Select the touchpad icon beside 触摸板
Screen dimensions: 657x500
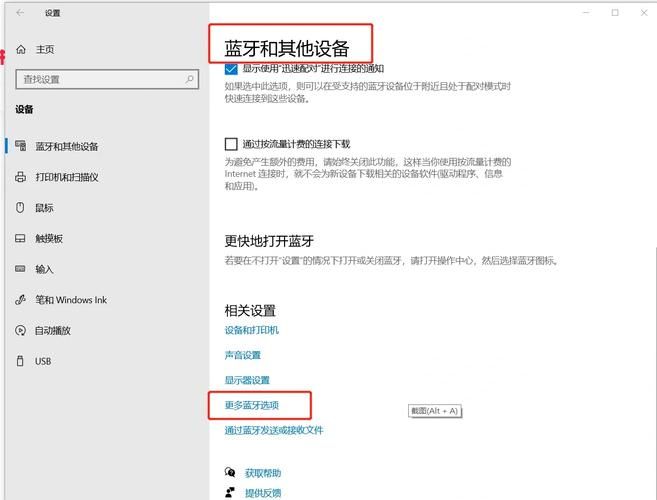click(x=20, y=238)
